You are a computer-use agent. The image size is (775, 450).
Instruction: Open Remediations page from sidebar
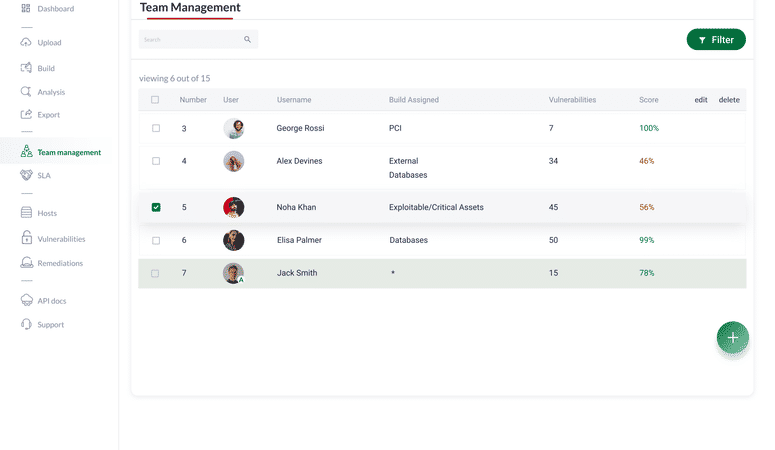60,264
